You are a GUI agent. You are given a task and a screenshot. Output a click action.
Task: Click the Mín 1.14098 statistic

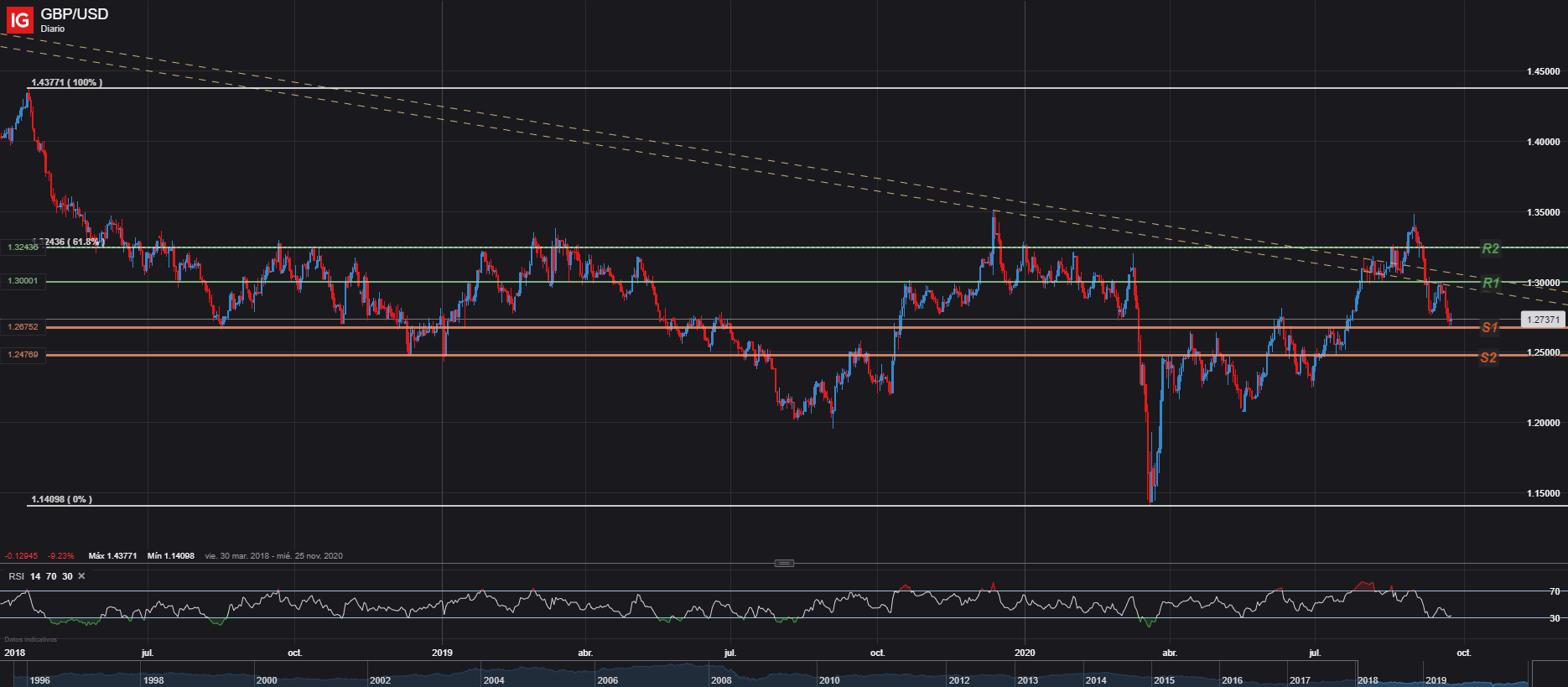click(171, 556)
